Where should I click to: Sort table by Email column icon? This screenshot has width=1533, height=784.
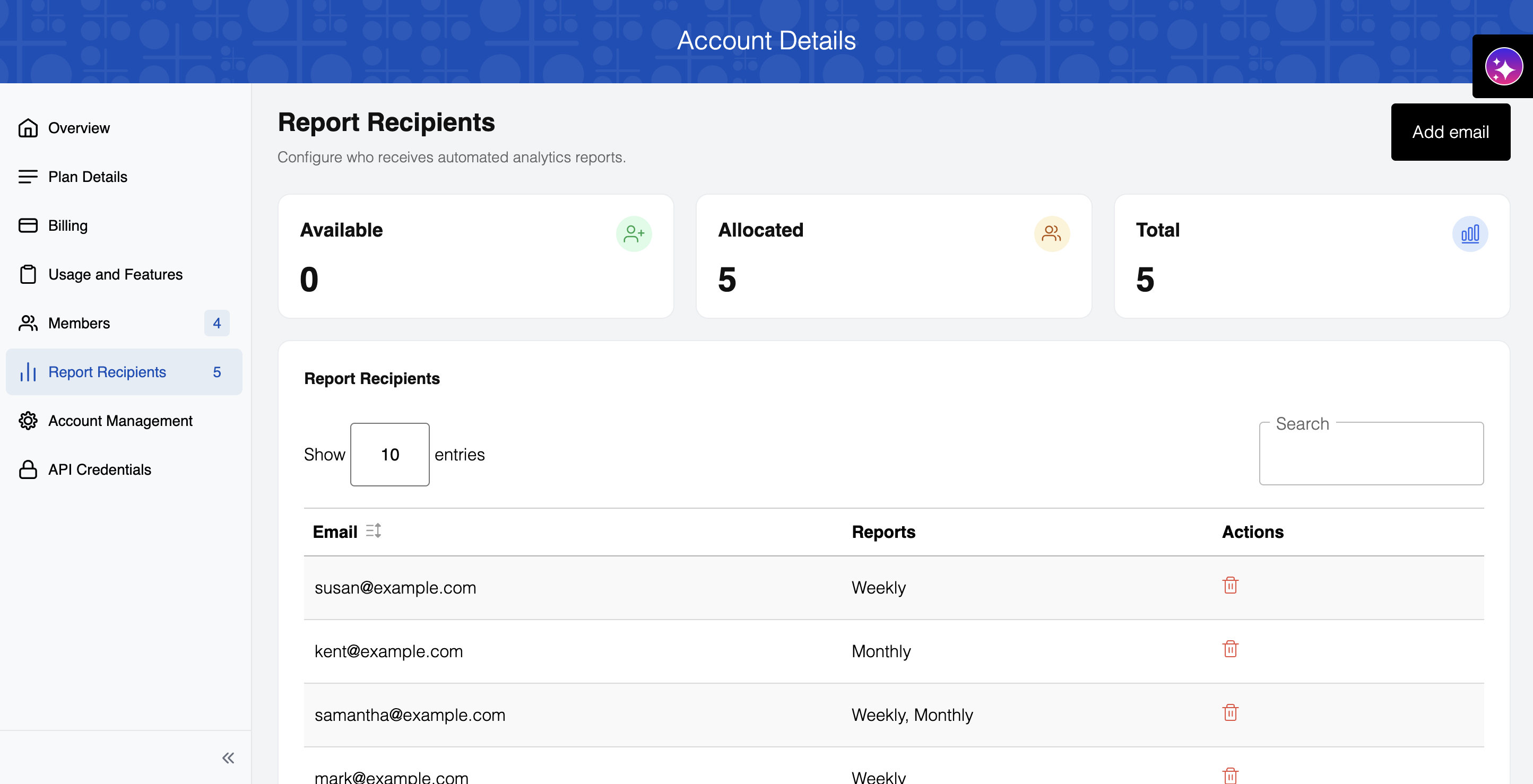(373, 530)
